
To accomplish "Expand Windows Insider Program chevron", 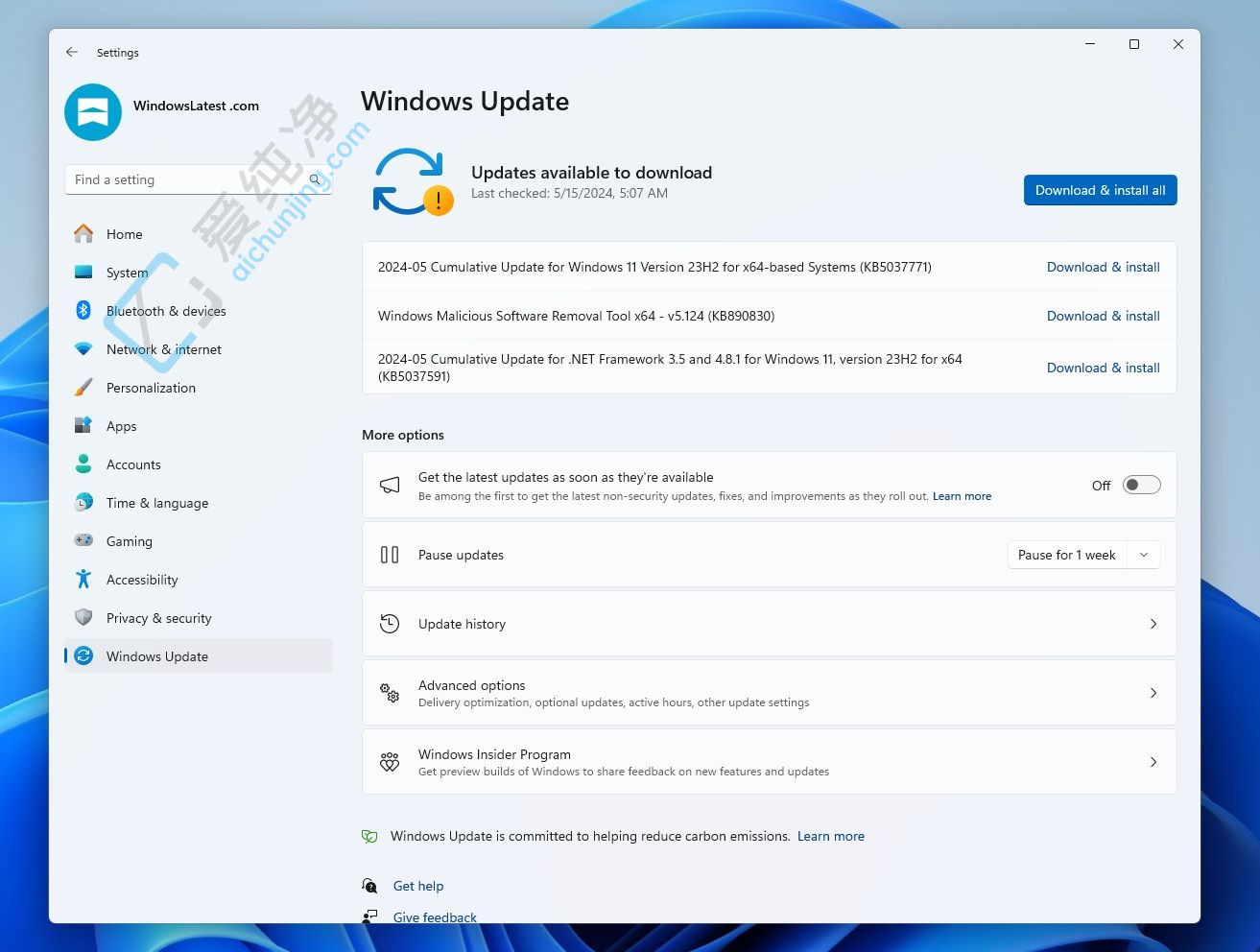I will (1153, 762).
